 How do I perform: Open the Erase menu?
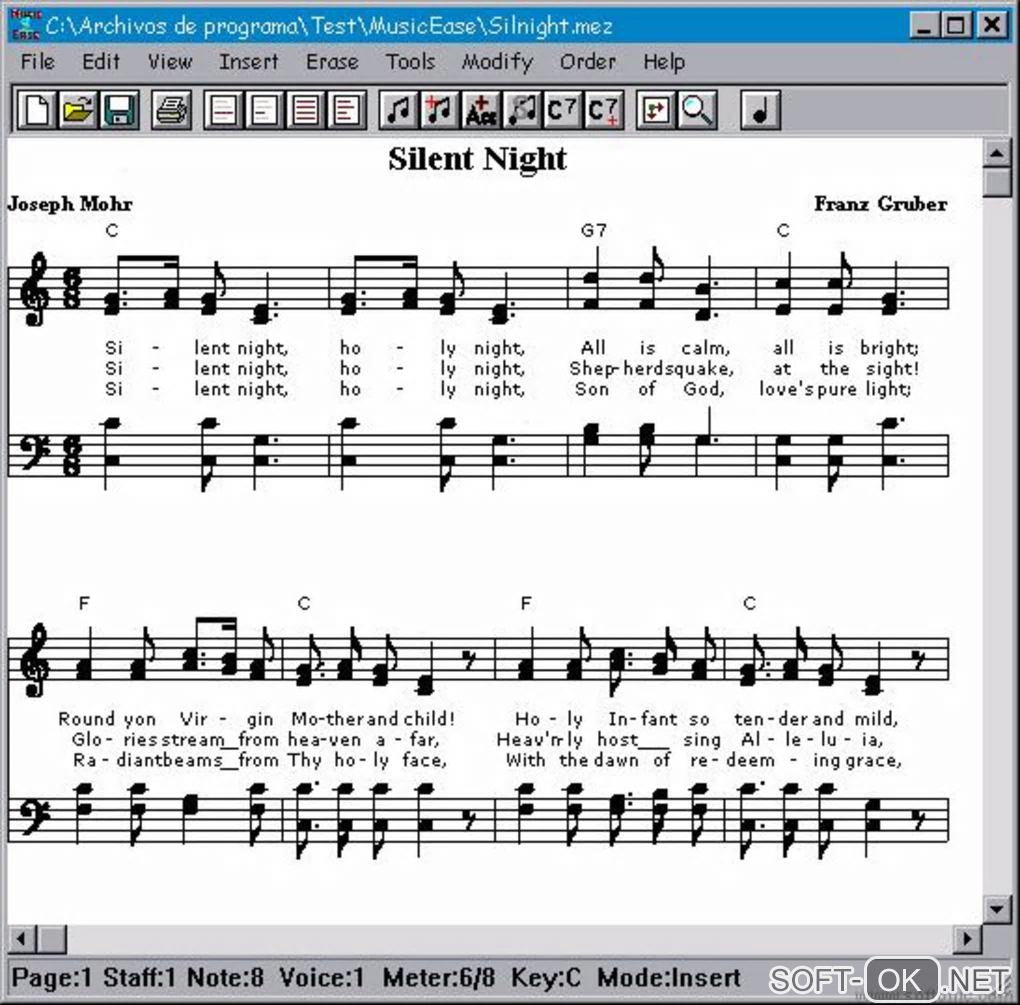tap(332, 62)
